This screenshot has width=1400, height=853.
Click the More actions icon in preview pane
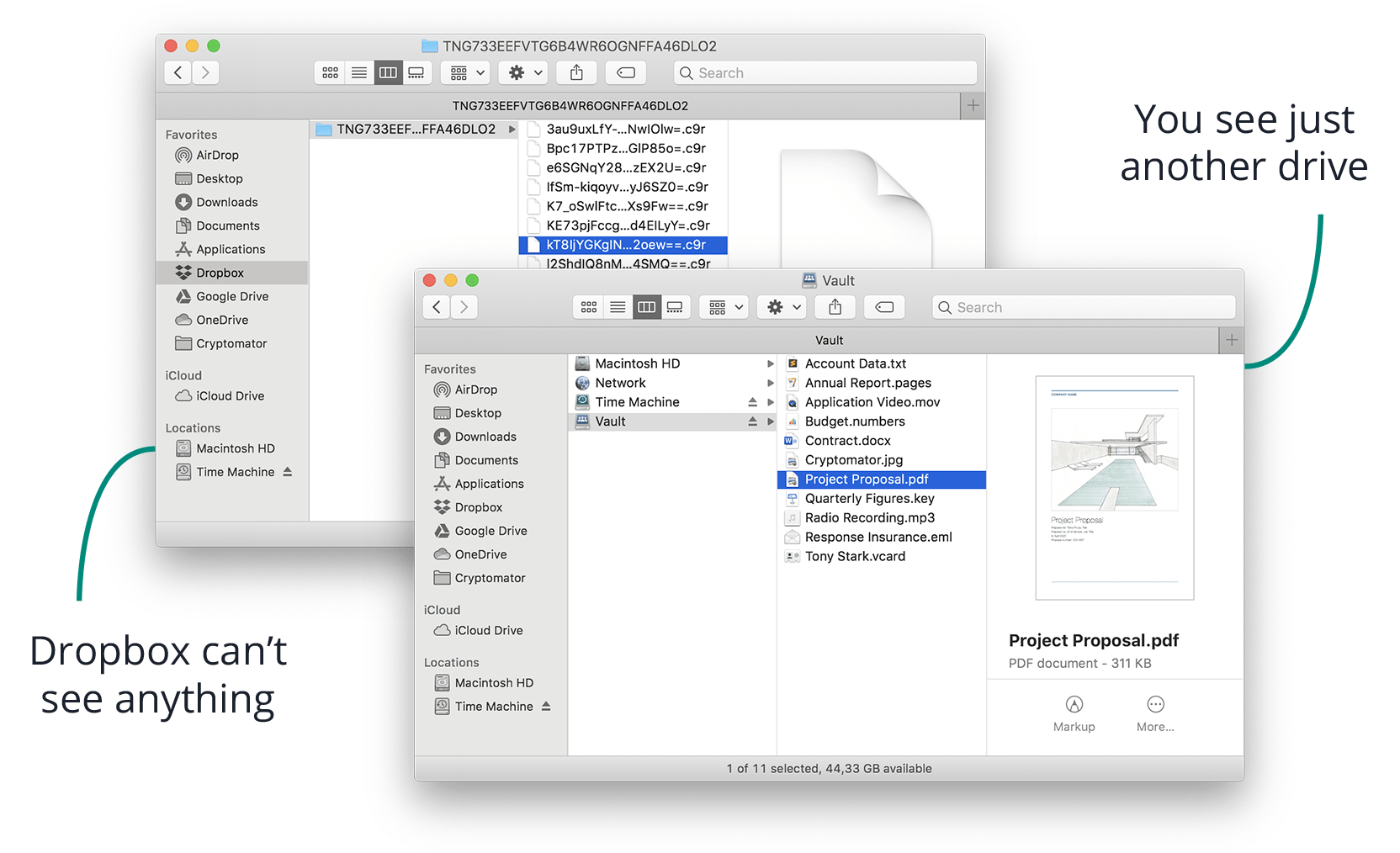click(1155, 705)
